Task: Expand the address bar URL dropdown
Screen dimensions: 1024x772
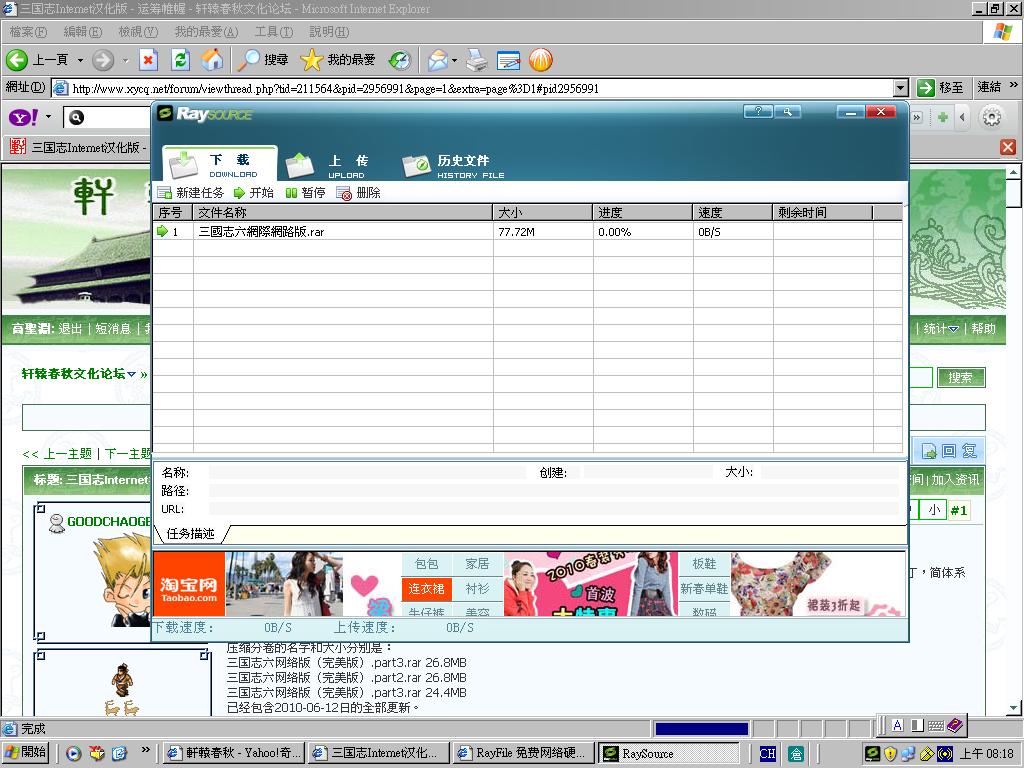Action: point(900,88)
